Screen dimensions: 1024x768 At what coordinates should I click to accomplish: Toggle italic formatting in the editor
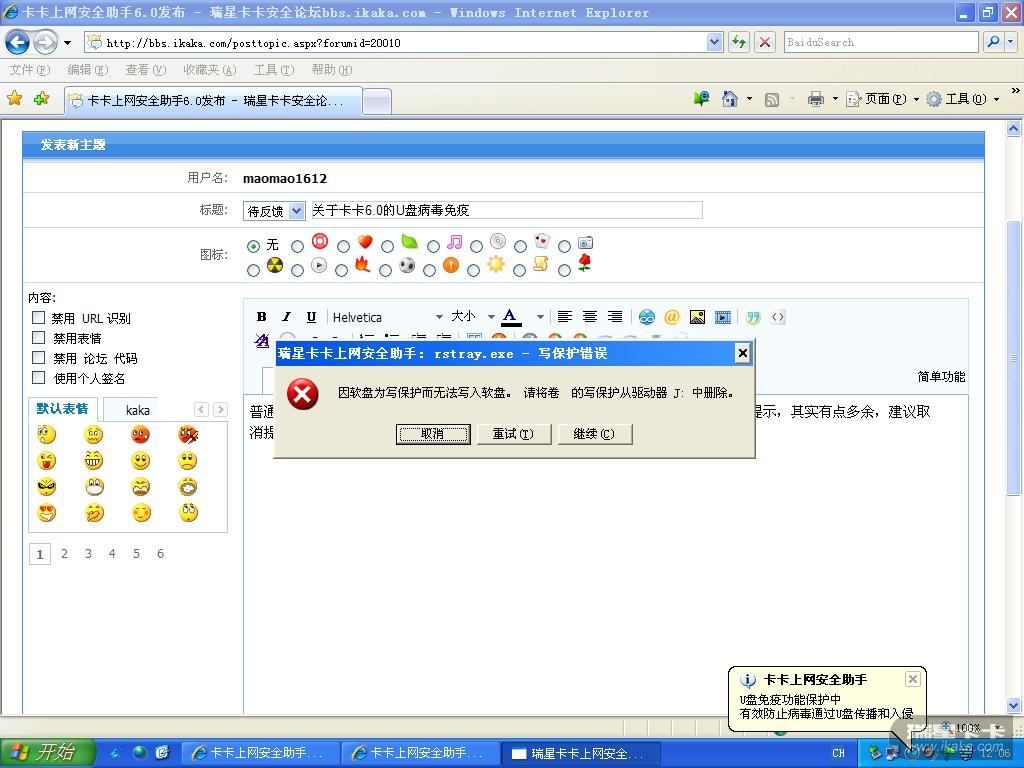286,317
